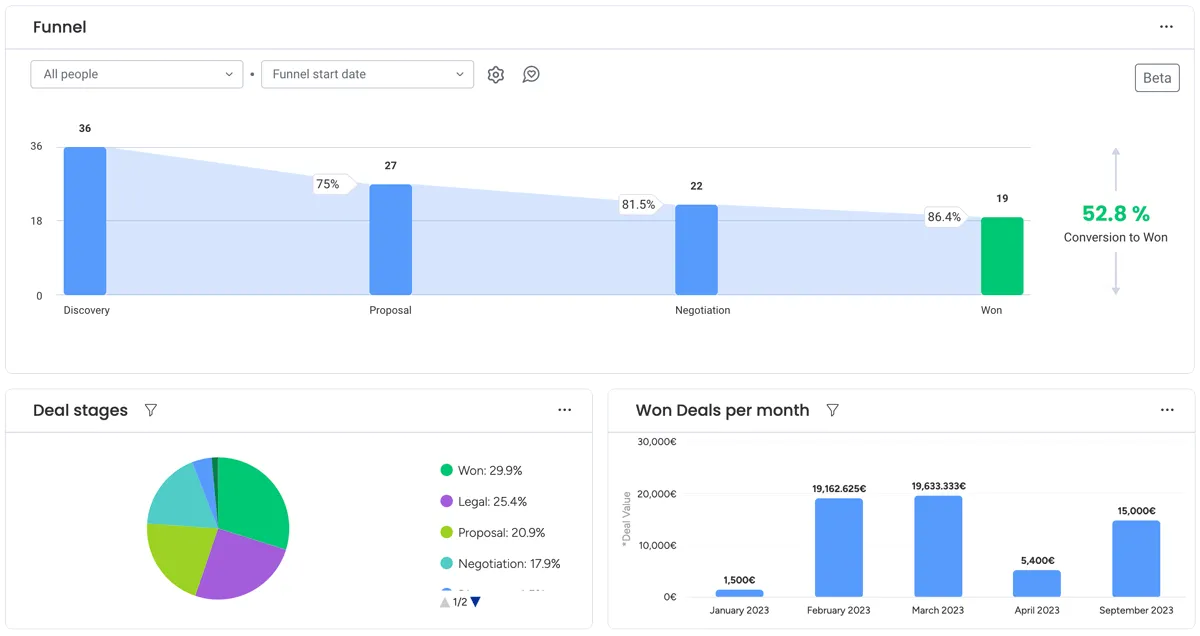The image size is (1200, 636).
Task: Click the Beta button
Action: (1156, 77)
